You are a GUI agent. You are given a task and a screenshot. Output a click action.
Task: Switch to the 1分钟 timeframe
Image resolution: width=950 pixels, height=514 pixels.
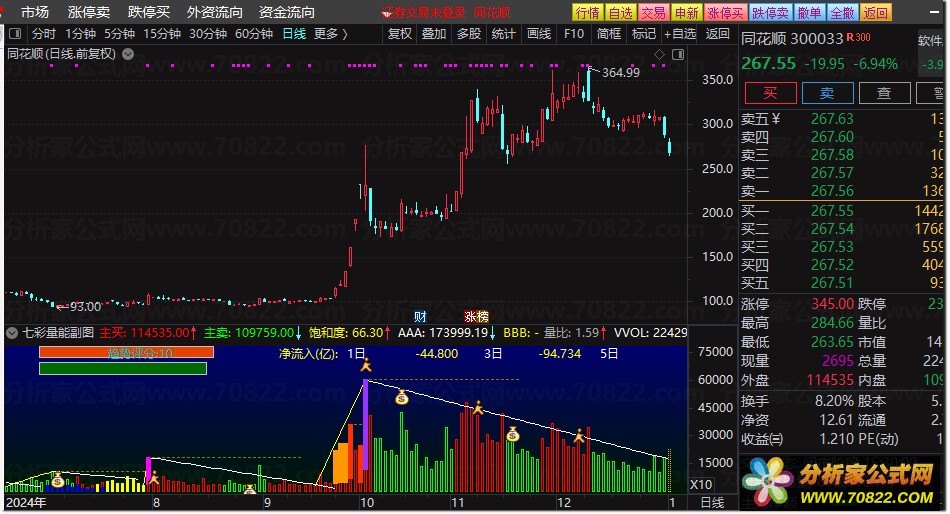click(x=81, y=34)
